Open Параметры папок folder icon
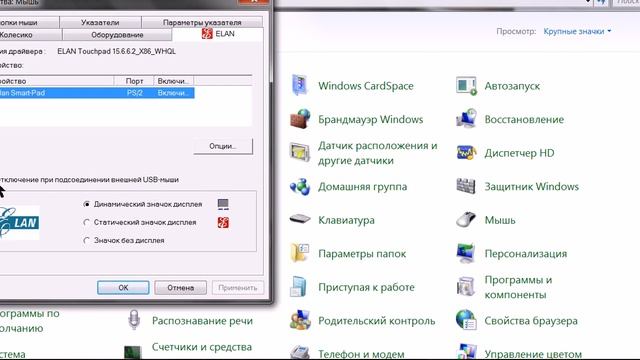The height and width of the screenshot is (360, 640). click(300, 253)
